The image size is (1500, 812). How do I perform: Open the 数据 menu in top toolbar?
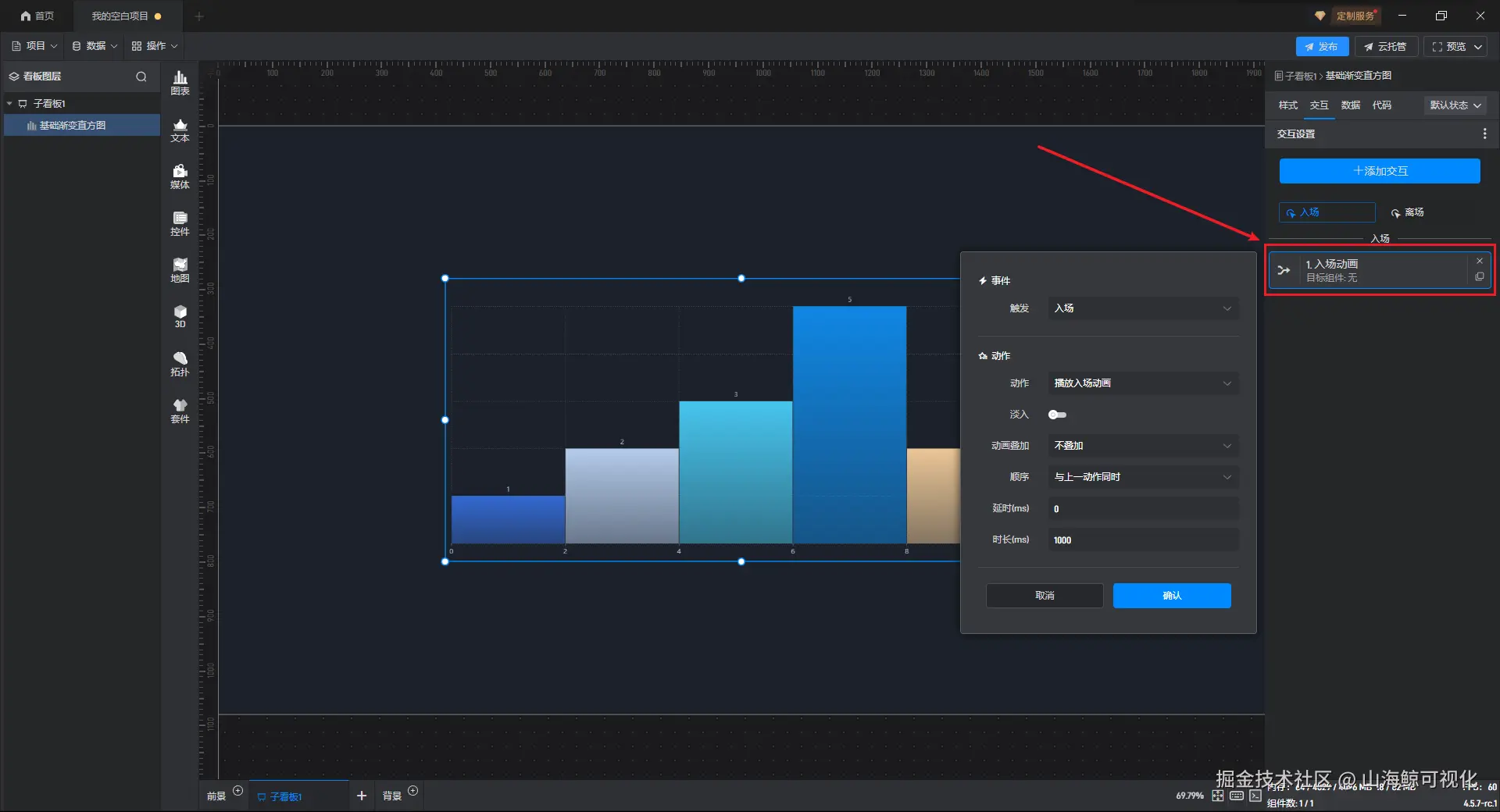(x=95, y=46)
